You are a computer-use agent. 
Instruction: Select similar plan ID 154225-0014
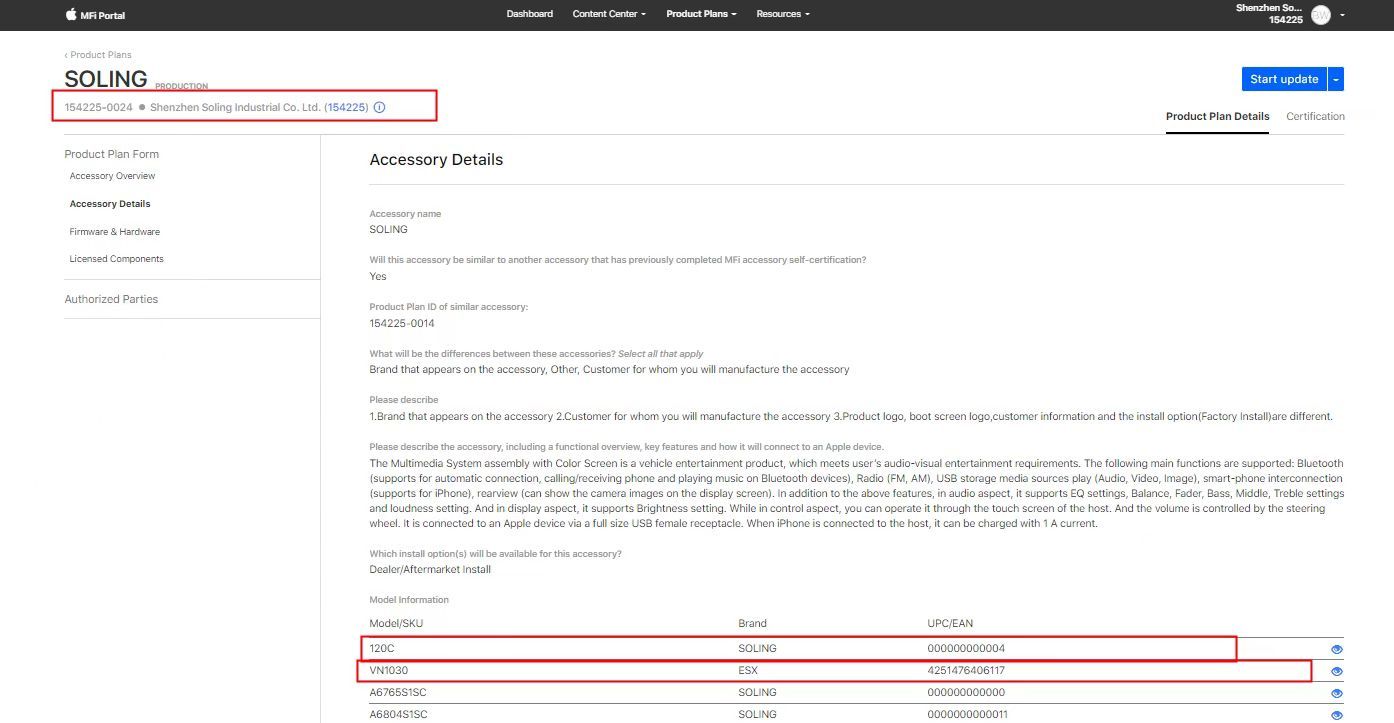tap(402, 323)
